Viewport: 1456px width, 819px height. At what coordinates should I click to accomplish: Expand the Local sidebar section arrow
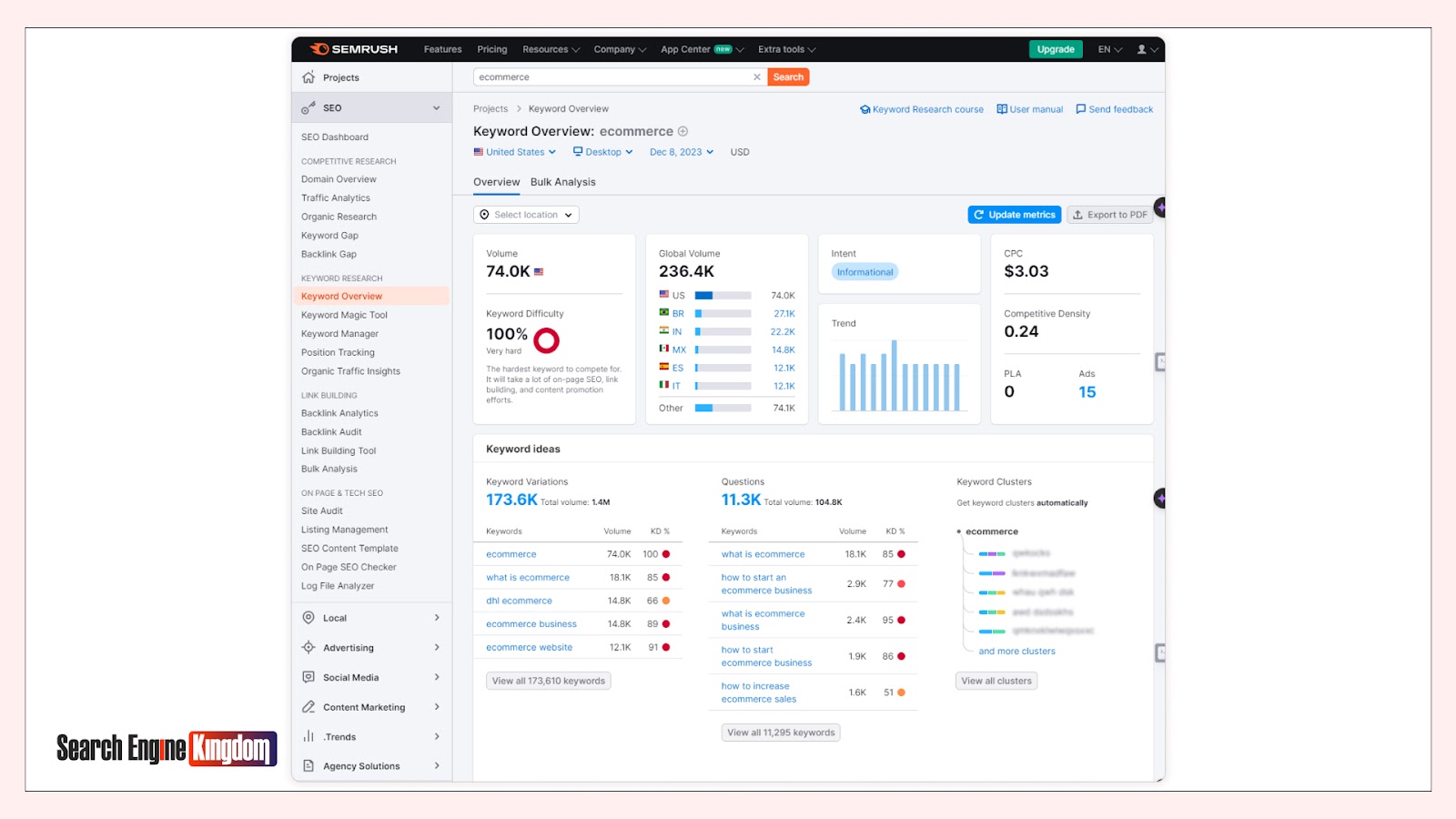(x=437, y=618)
